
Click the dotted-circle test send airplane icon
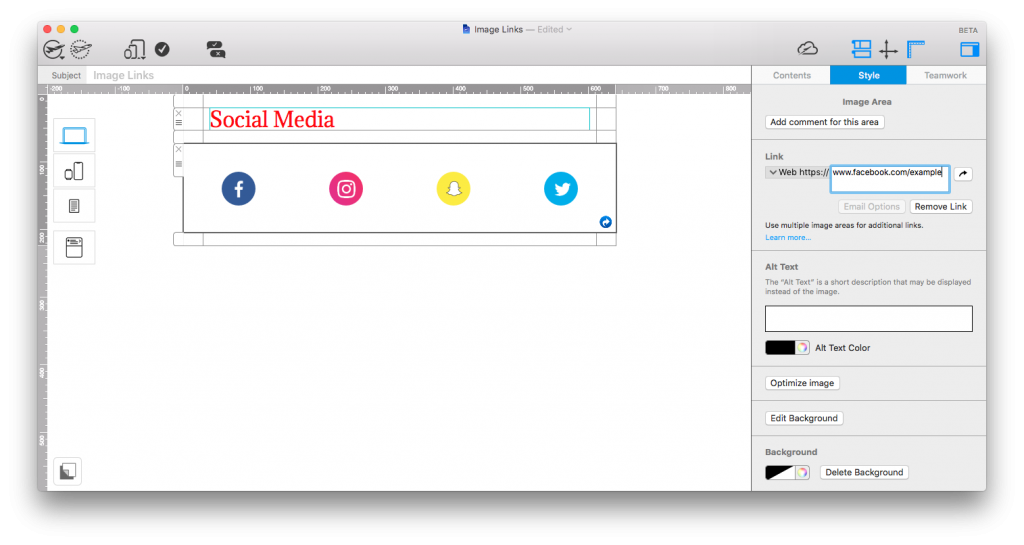point(81,50)
